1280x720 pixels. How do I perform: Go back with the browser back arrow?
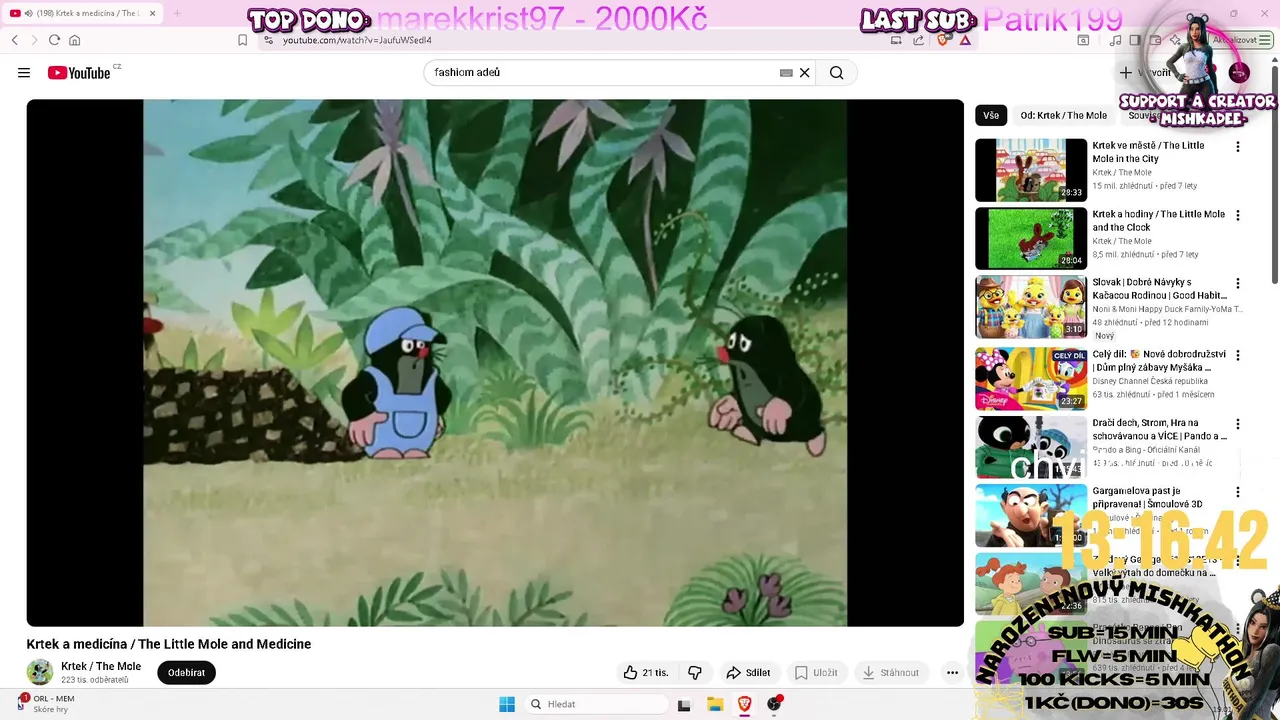coord(15,40)
